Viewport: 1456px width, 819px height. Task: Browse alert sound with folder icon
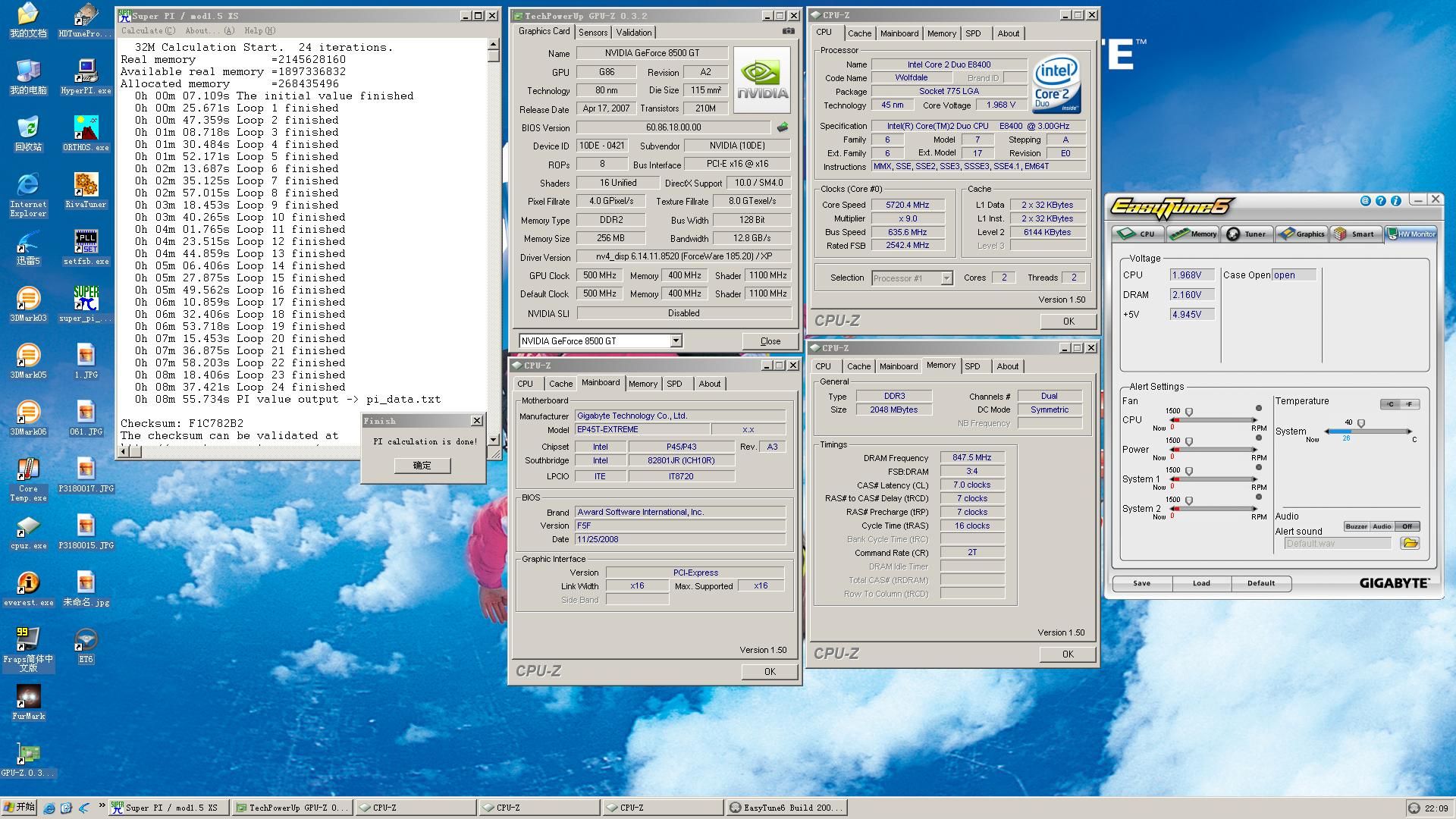pos(1410,543)
